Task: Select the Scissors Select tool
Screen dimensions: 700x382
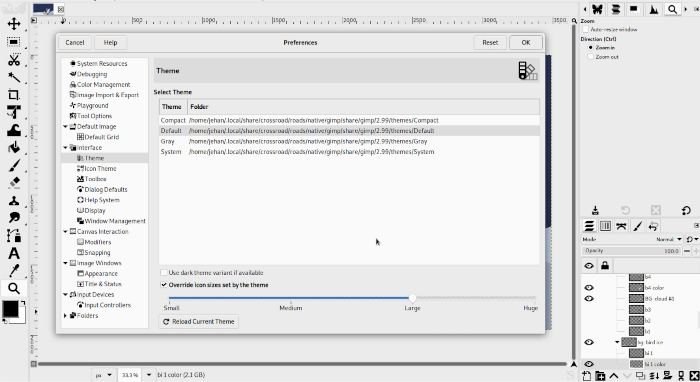Action: coord(14,60)
